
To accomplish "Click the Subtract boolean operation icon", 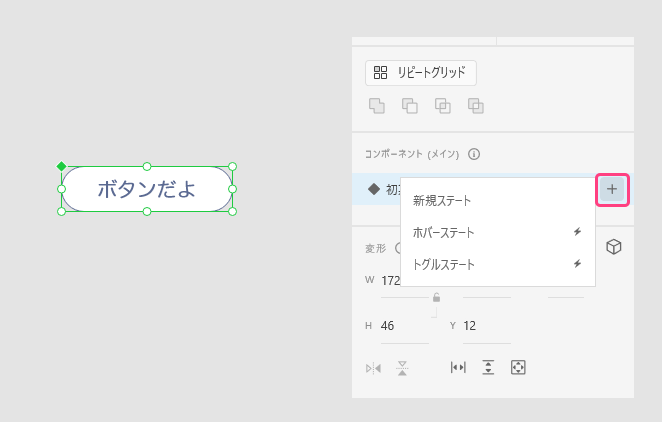I will pos(409,105).
